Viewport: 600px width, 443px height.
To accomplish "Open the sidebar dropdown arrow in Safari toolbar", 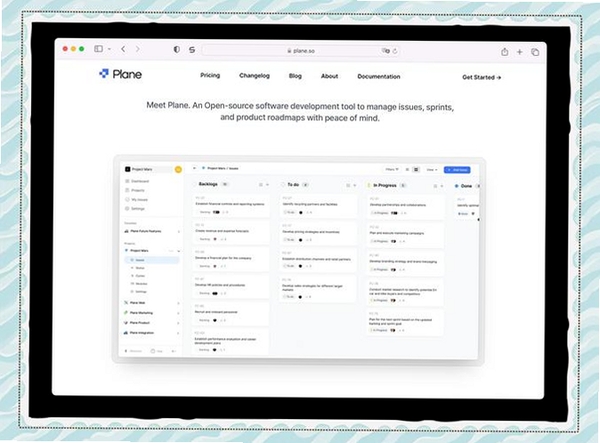I will [109, 49].
